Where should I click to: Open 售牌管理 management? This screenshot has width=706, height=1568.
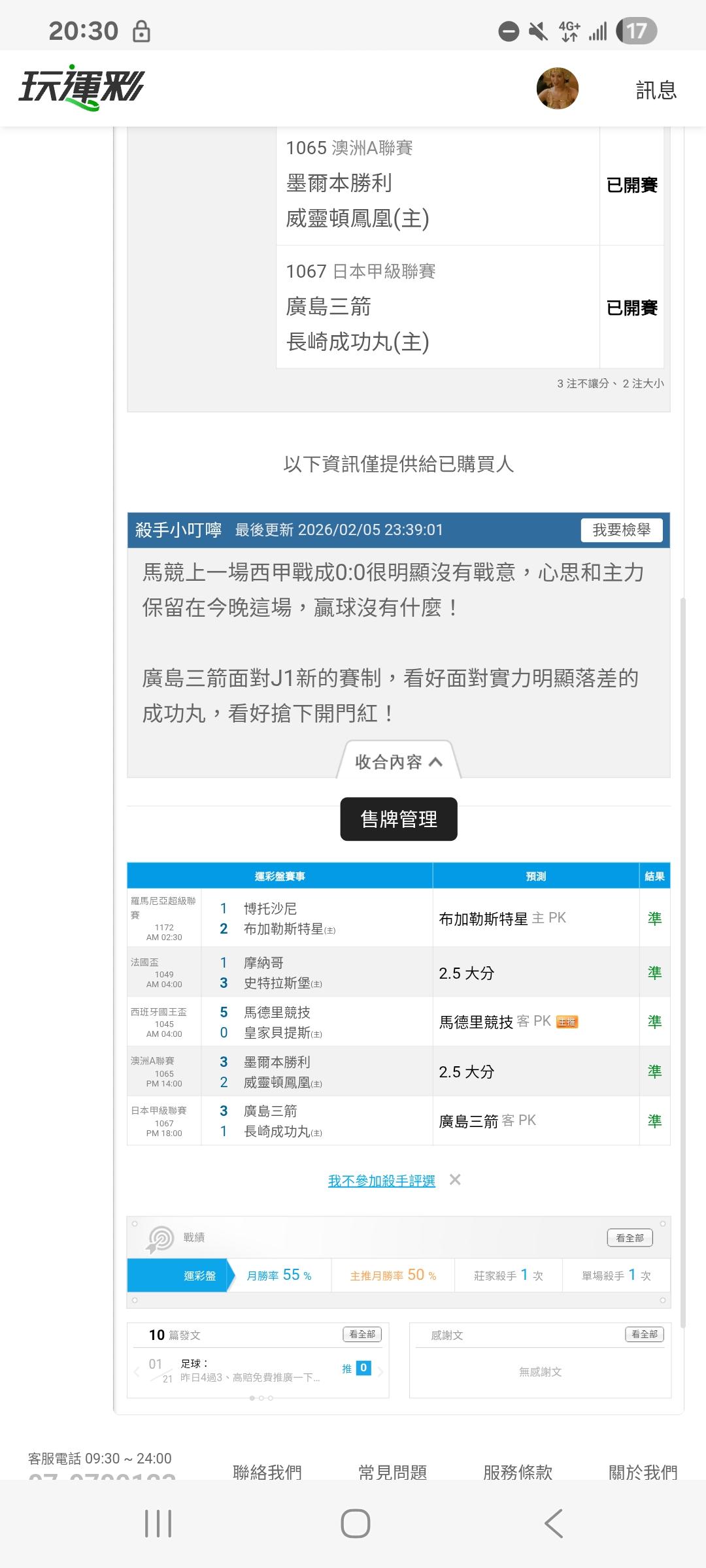(399, 819)
